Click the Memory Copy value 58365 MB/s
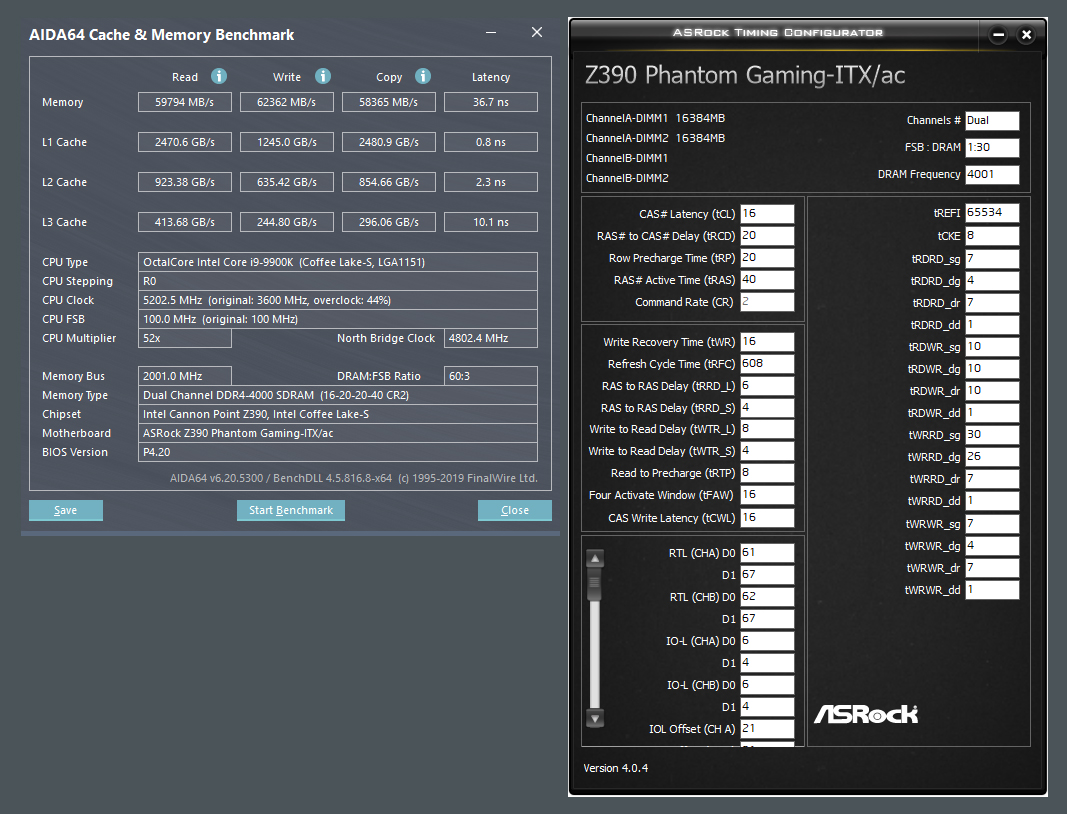1067x814 pixels. click(x=389, y=102)
